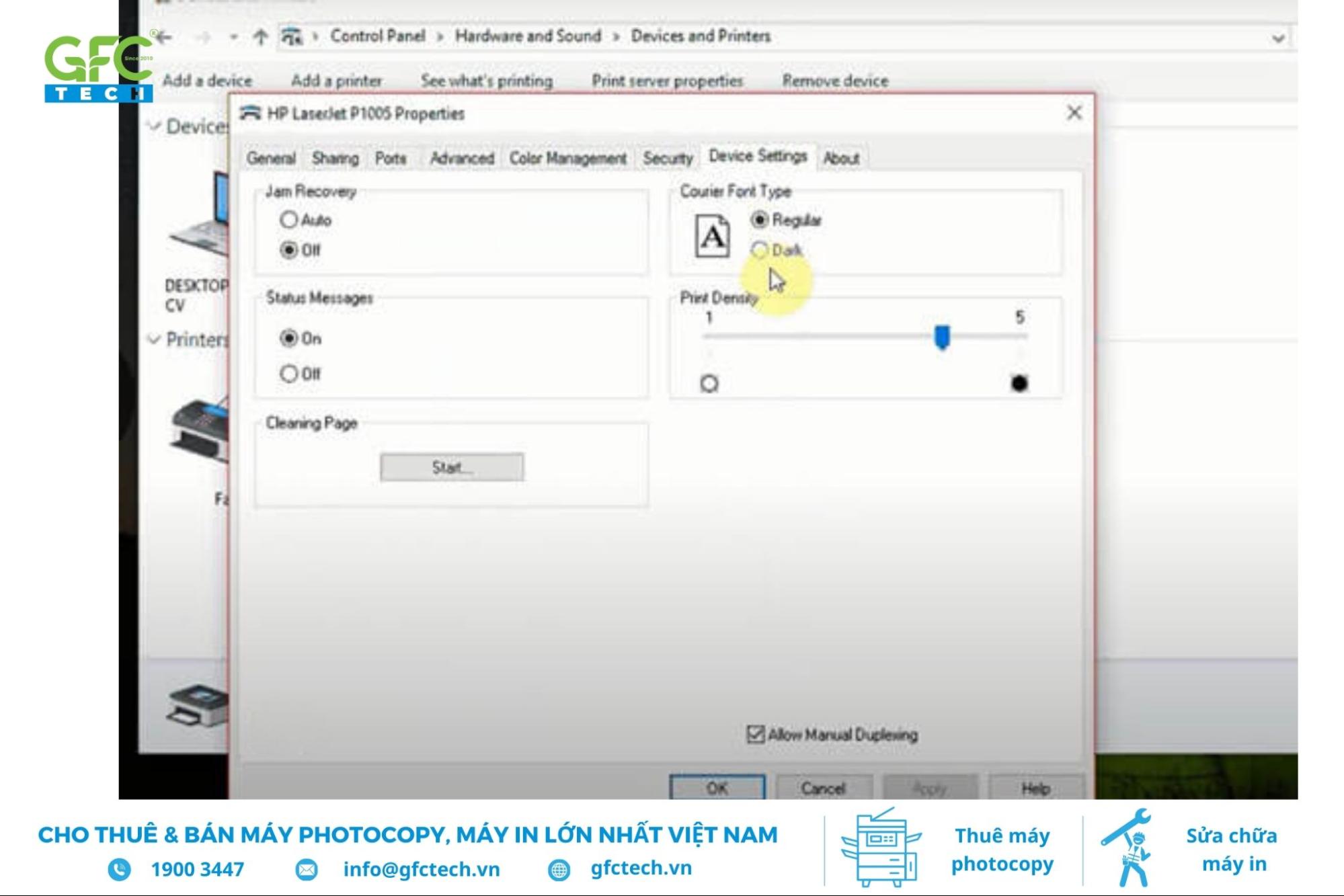The height and width of the screenshot is (896, 1344).
Task: Select the DESKTOP laptop device icon
Action: point(199,215)
